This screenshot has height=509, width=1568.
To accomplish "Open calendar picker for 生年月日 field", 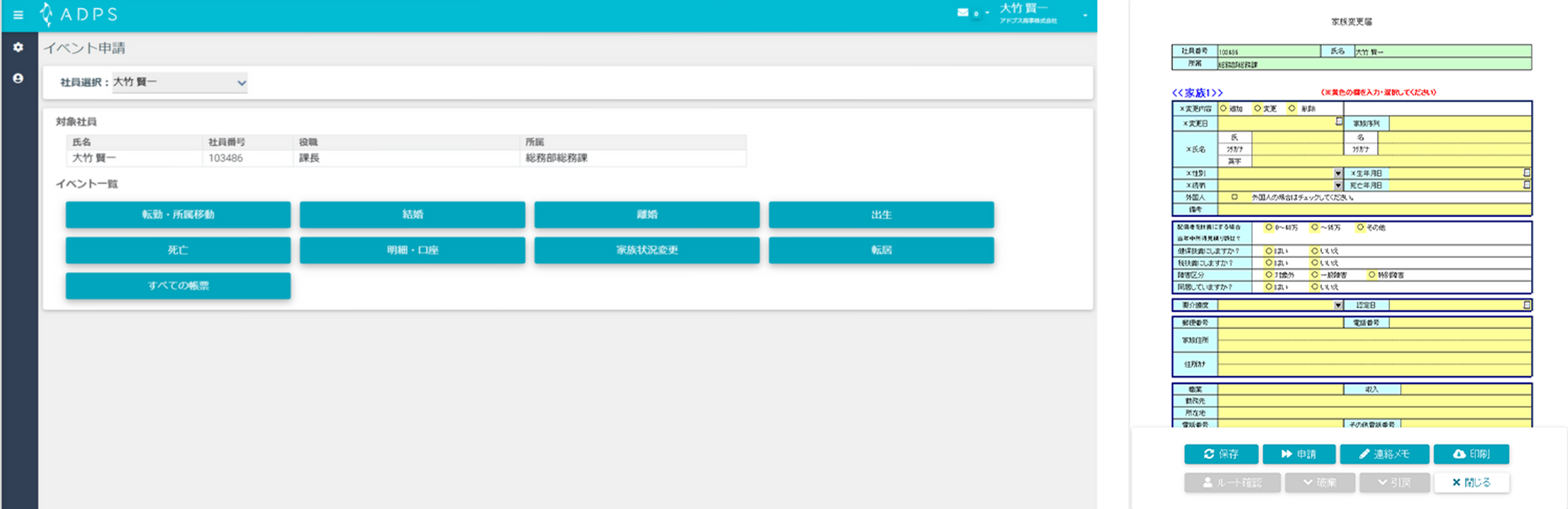I will 1527,173.
